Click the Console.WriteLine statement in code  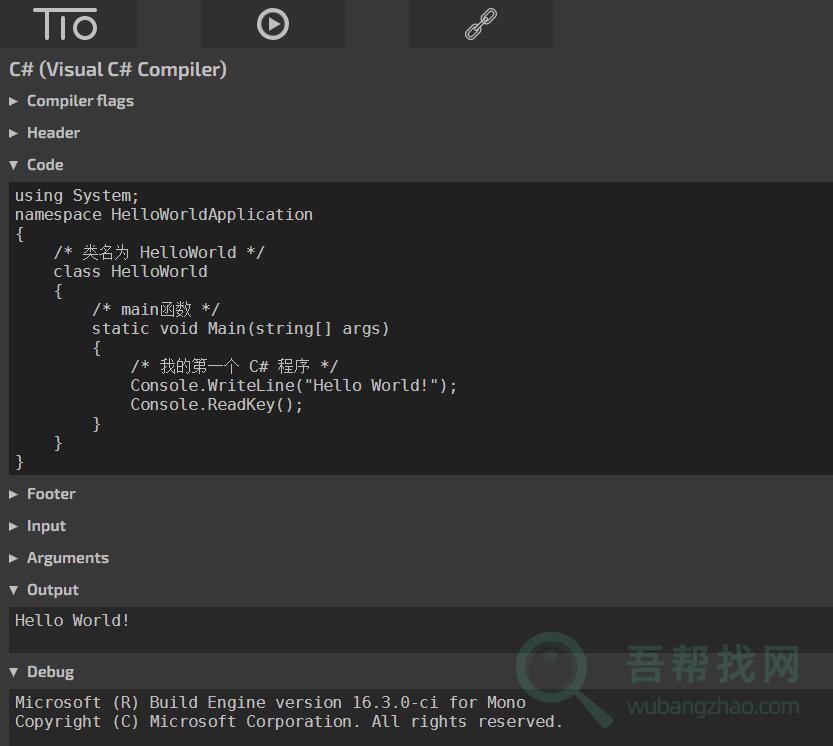293,386
